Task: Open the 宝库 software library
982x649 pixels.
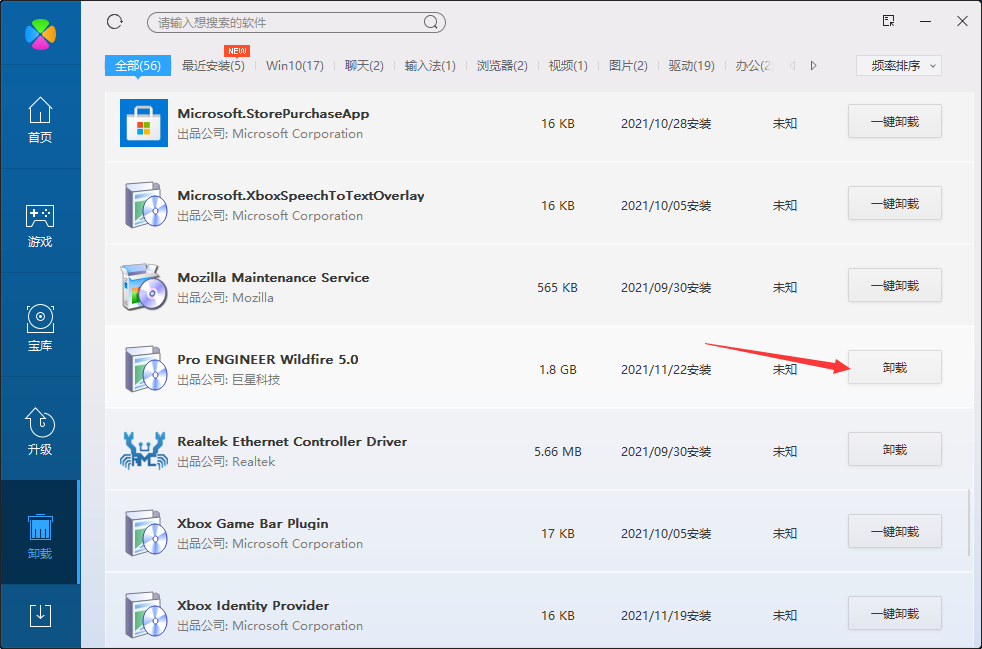Action: pyautogui.click(x=40, y=329)
